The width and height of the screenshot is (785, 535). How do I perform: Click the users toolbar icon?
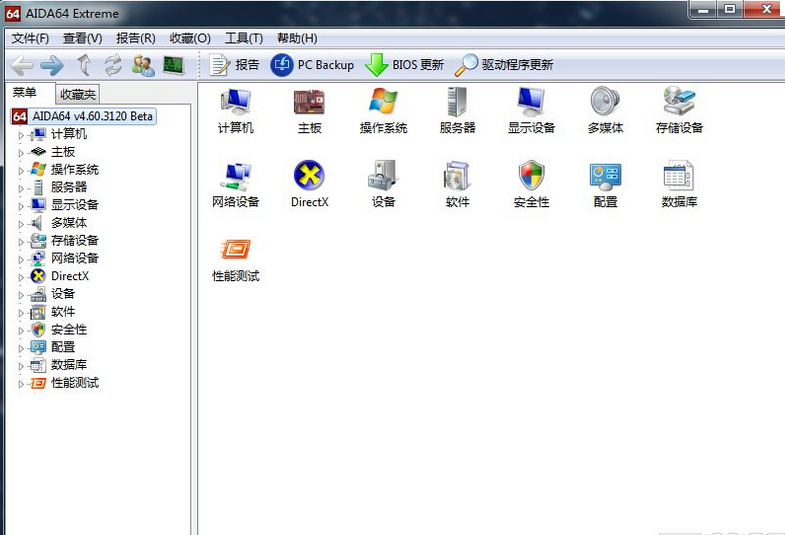pyautogui.click(x=143, y=66)
